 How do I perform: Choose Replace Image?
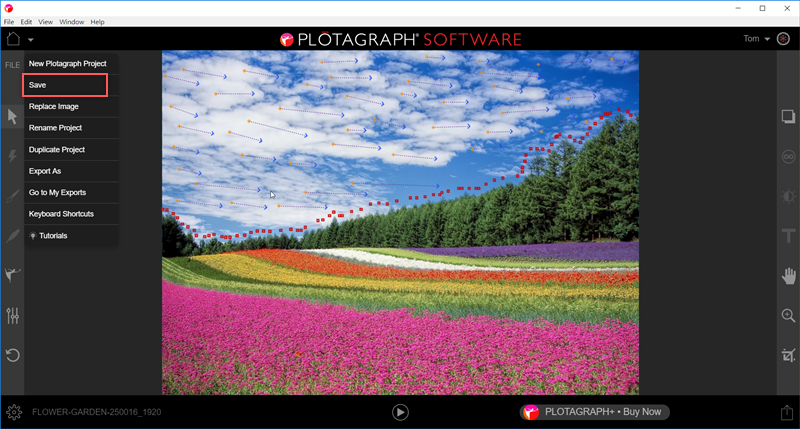coord(71,107)
